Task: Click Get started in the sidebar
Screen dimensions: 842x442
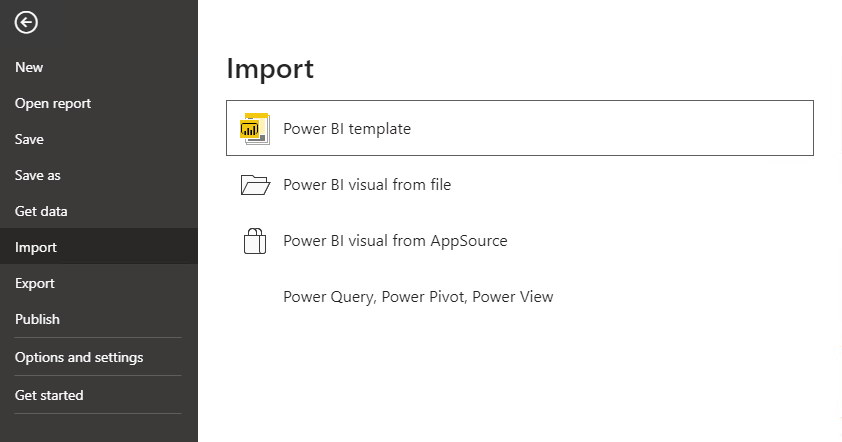Action: pyautogui.click(x=49, y=395)
